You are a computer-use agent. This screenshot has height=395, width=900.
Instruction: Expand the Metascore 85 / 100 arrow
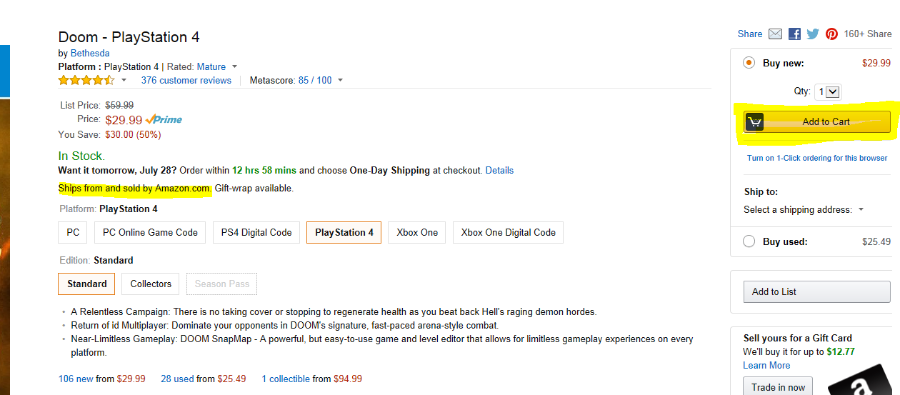(x=340, y=80)
